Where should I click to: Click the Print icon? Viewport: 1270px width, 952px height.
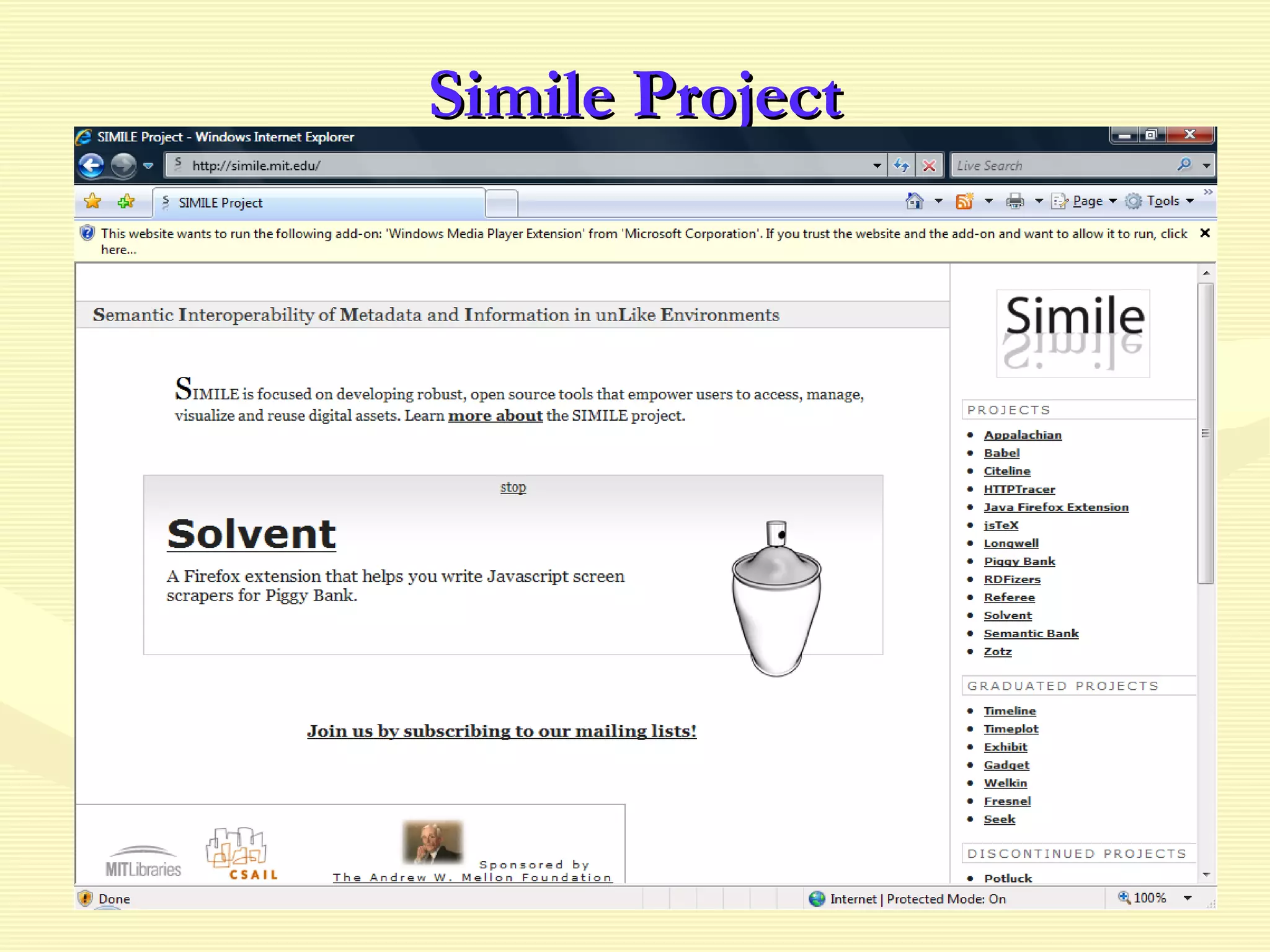(1015, 201)
